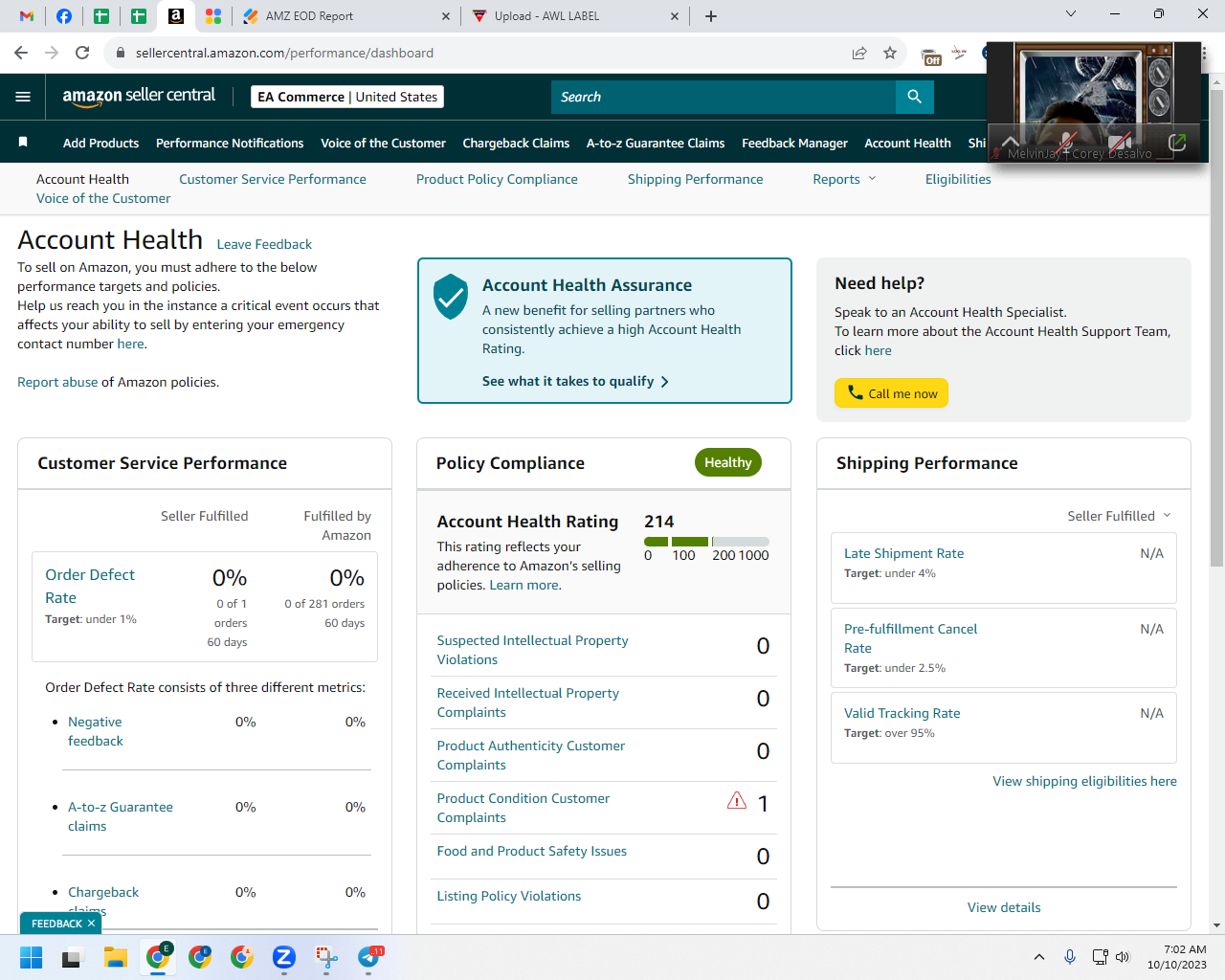Toggle the muted microphone in video overlay
The image size is (1225, 980).
(x=1066, y=143)
